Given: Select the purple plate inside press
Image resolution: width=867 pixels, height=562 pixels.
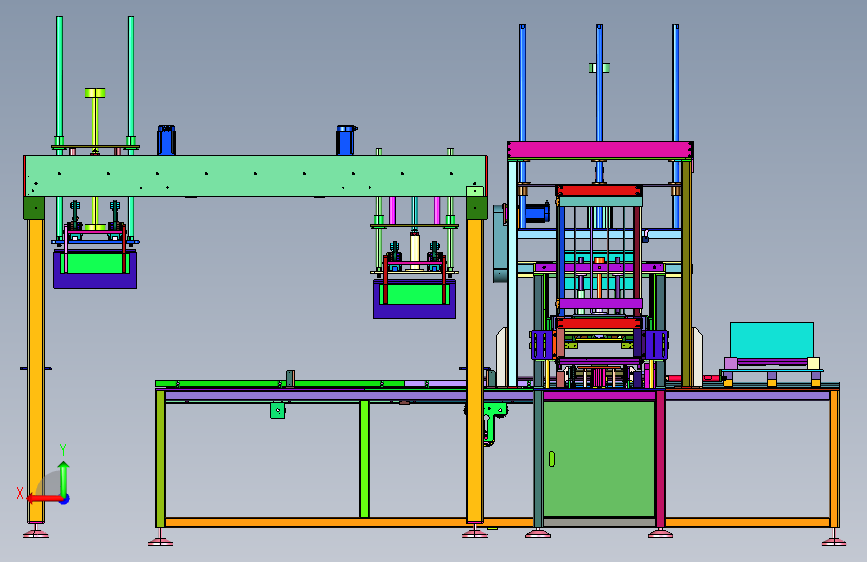Looking at the screenshot, I should pyautogui.click(x=600, y=303).
